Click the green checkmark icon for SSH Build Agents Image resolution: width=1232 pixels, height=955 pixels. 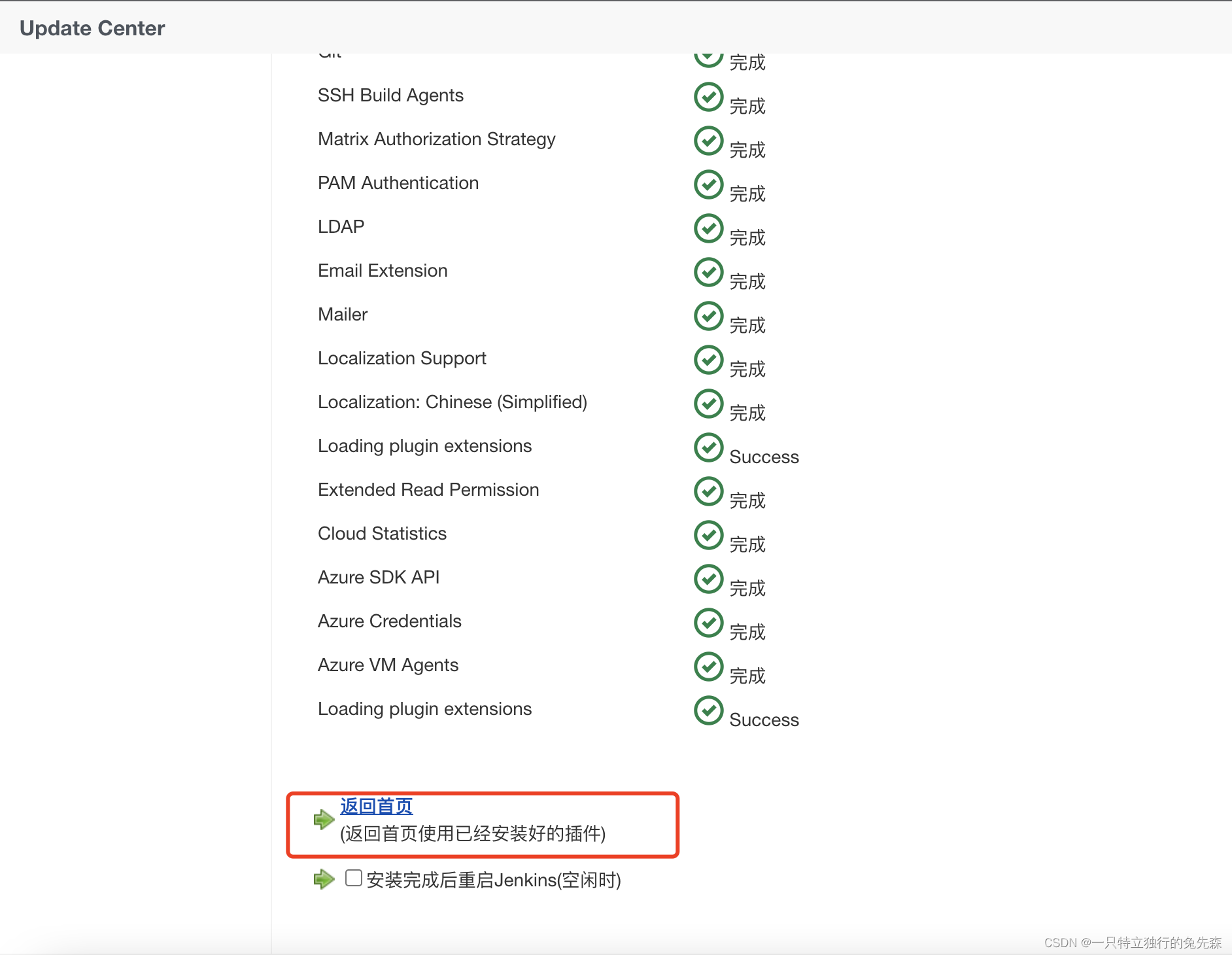coord(708,97)
